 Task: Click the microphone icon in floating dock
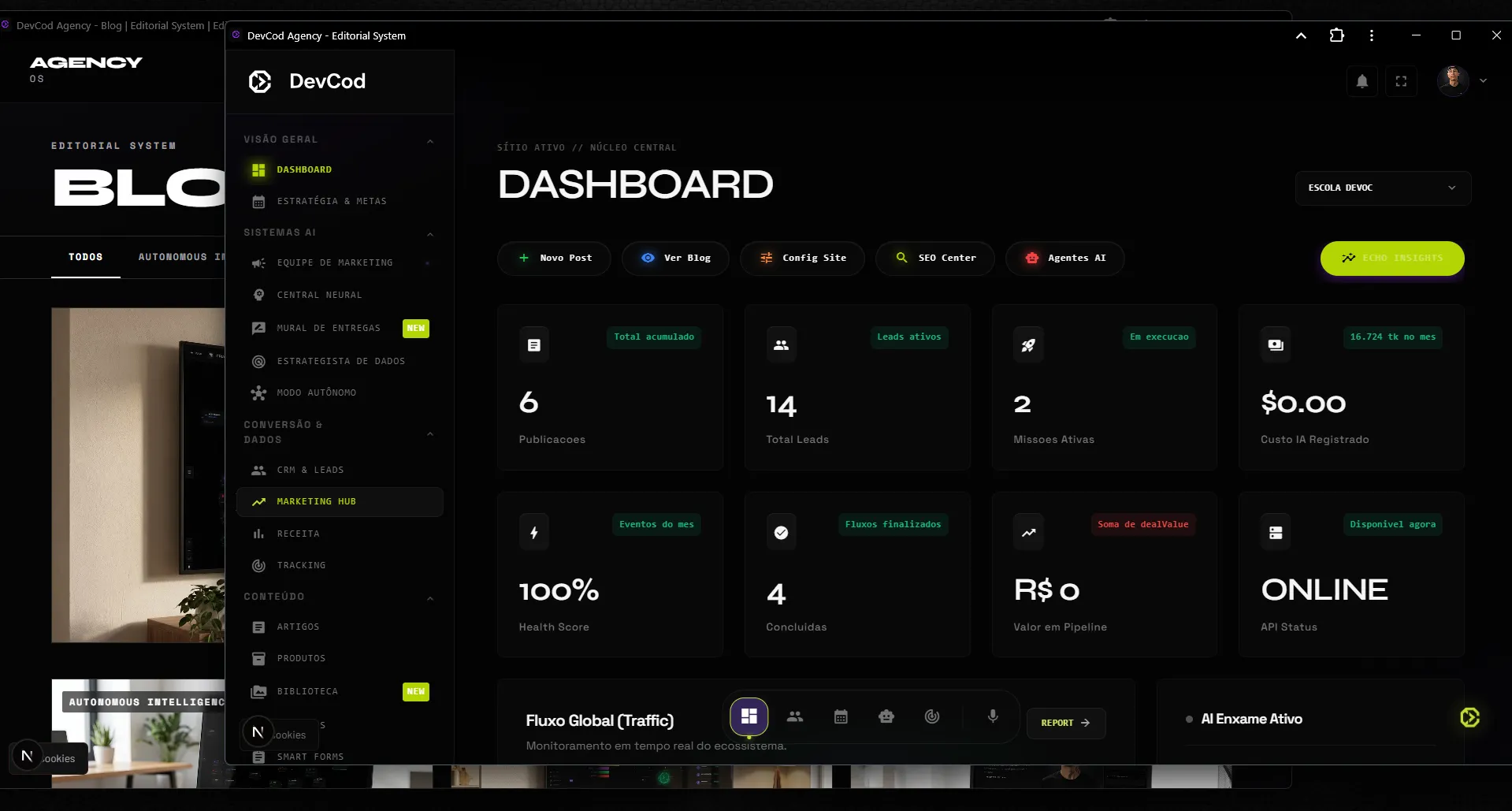pos(993,716)
